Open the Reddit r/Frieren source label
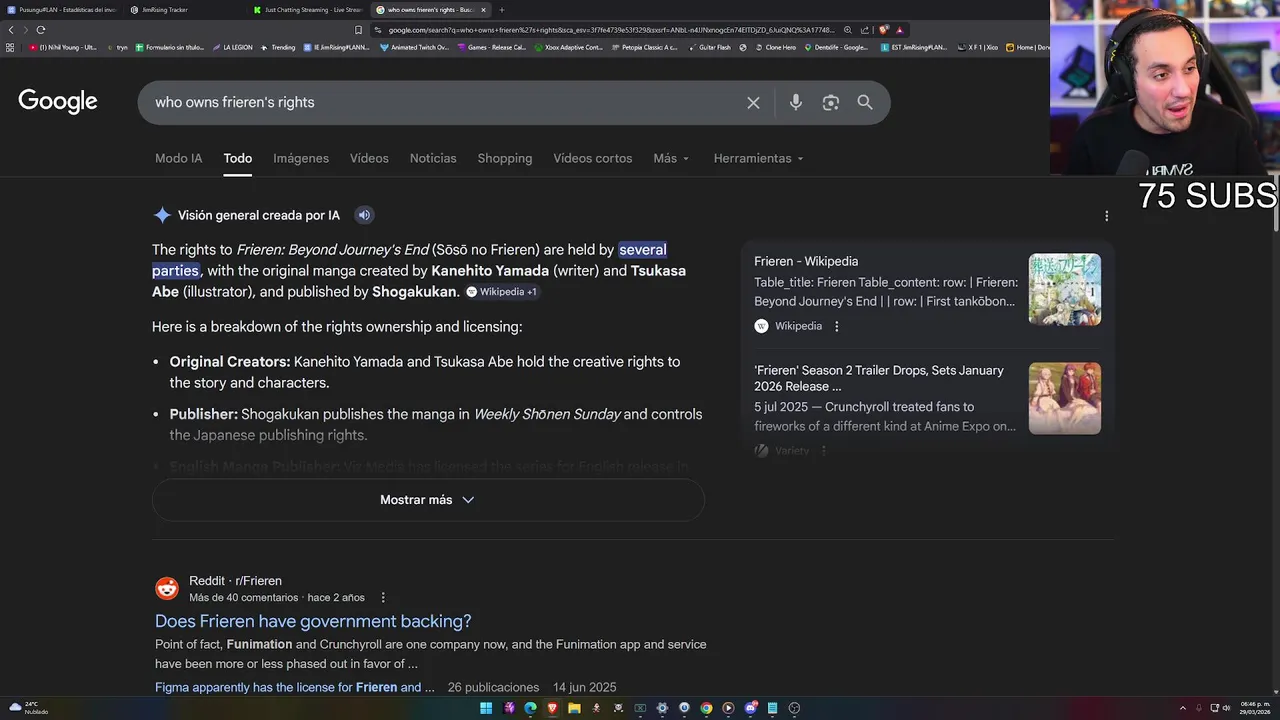 tap(235, 581)
